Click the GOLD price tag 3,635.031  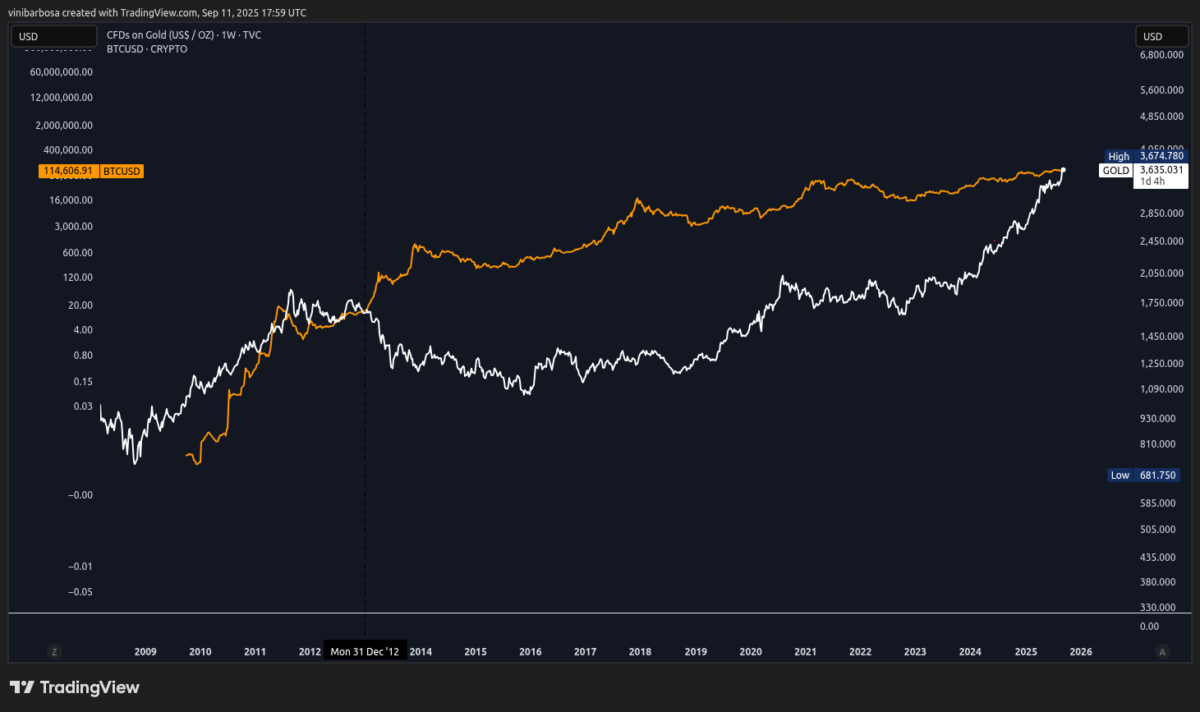pyautogui.click(x=1161, y=170)
